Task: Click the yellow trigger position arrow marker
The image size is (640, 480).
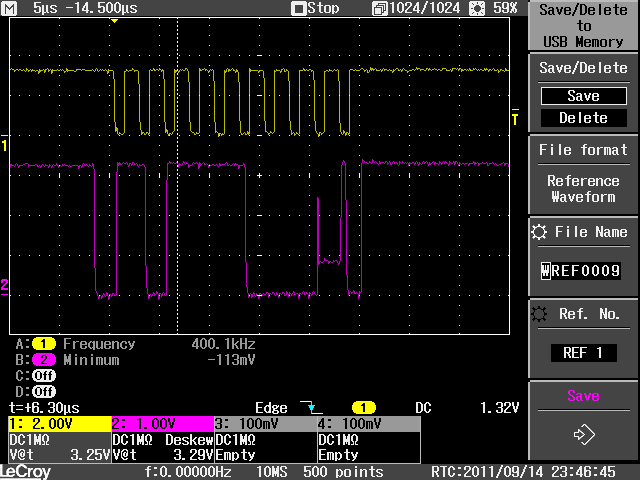Action: click(x=115, y=21)
